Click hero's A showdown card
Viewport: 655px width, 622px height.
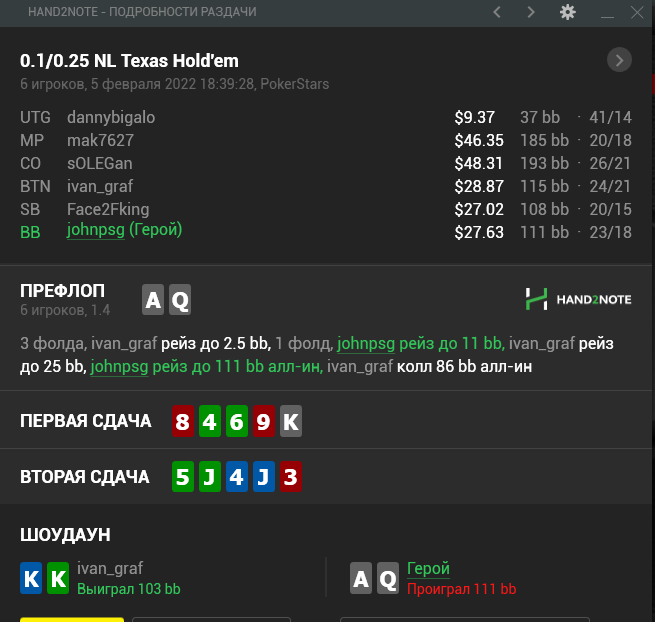point(361,578)
